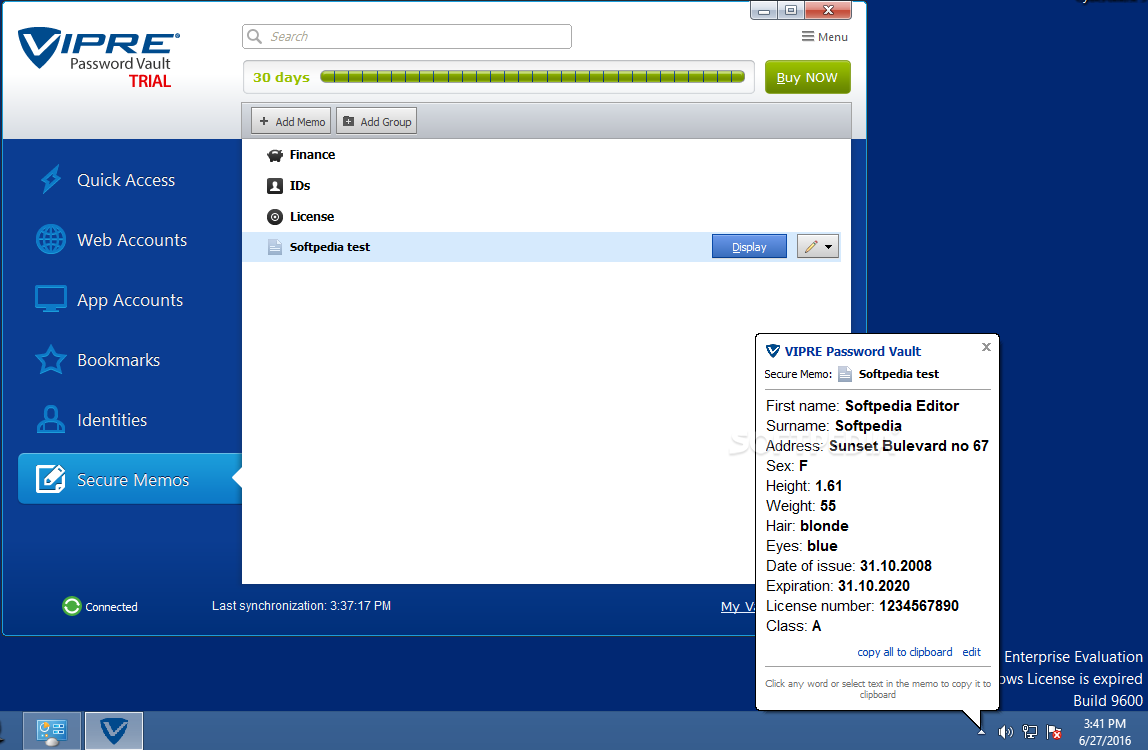Viewport: 1148px width, 750px height.
Task: Open the My Vault link
Action: click(x=738, y=606)
